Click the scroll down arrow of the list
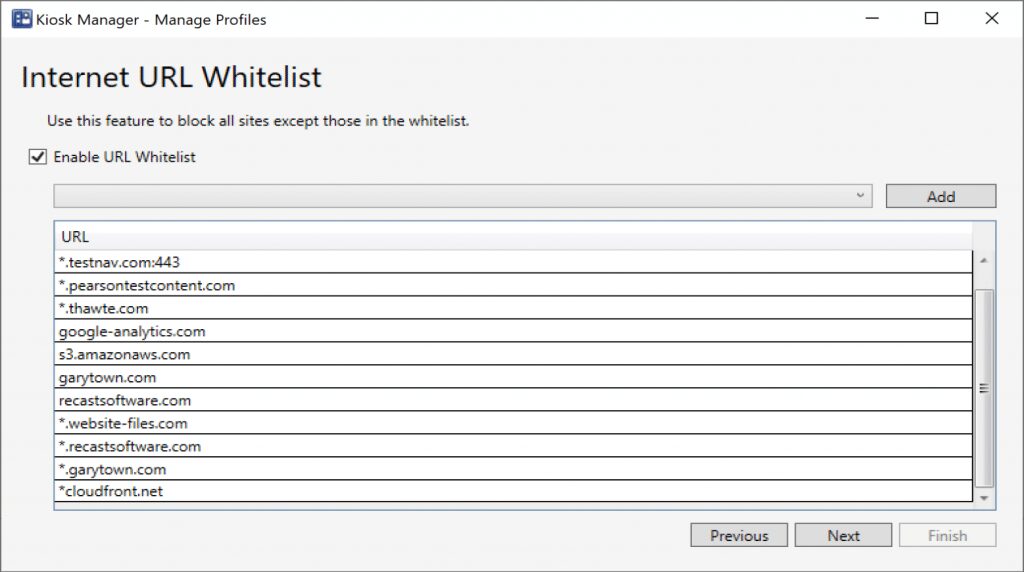1024x572 pixels. click(984, 497)
